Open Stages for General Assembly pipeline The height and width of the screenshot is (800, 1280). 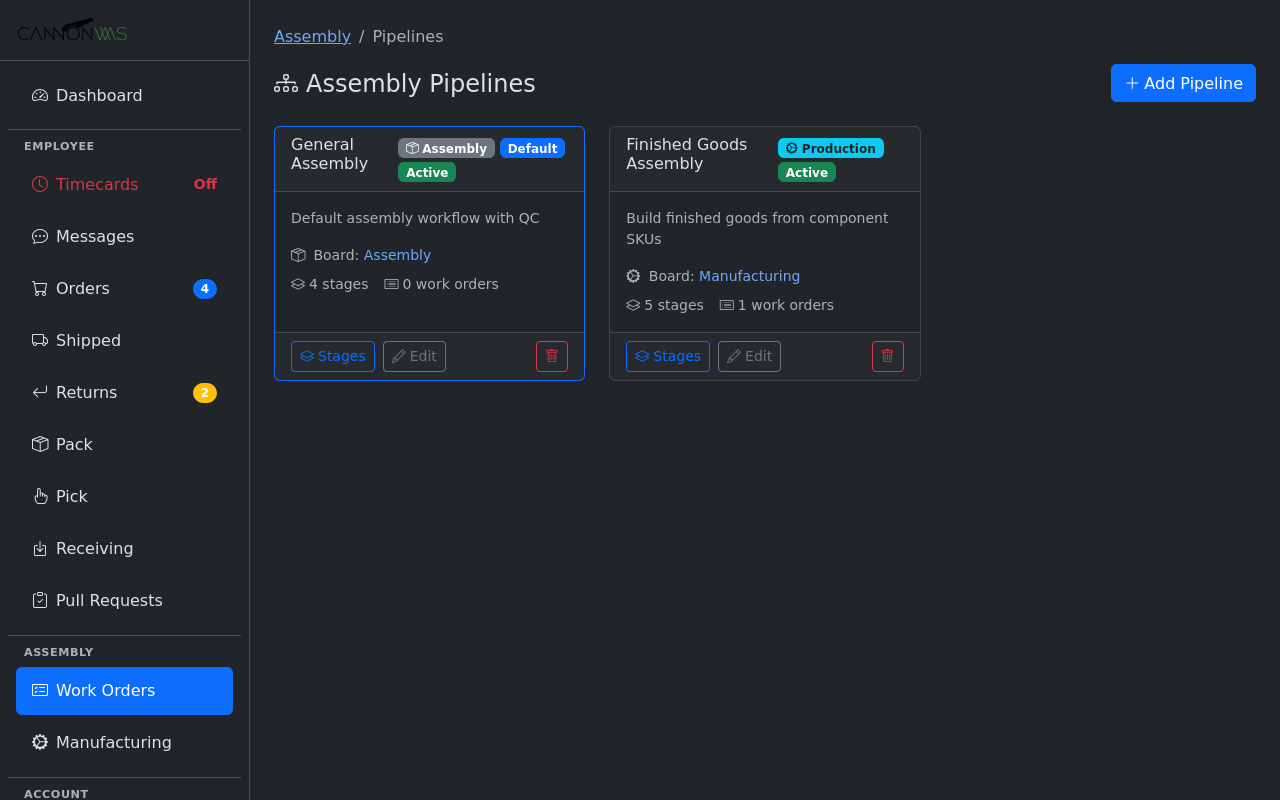(332, 356)
